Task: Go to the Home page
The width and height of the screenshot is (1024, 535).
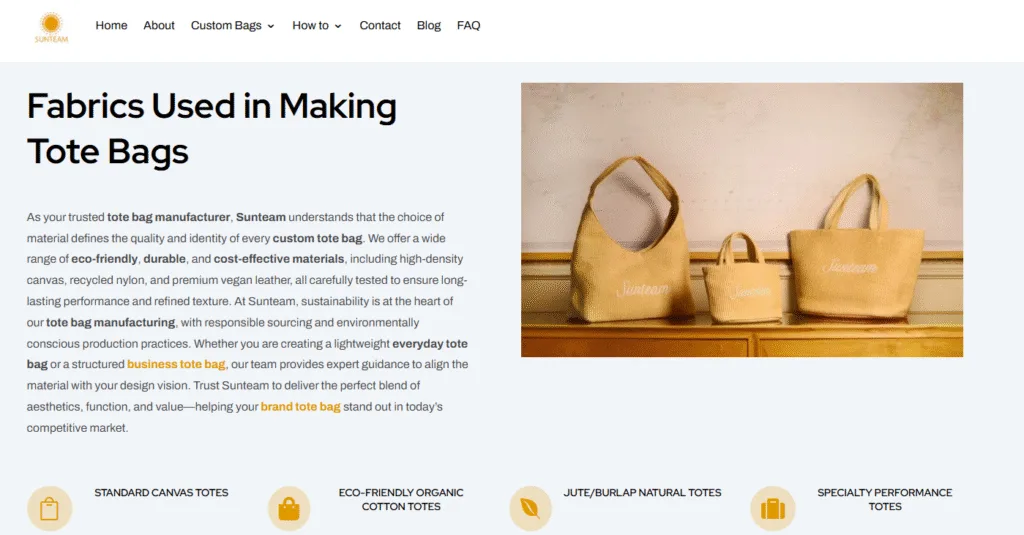Action: (x=111, y=25)
